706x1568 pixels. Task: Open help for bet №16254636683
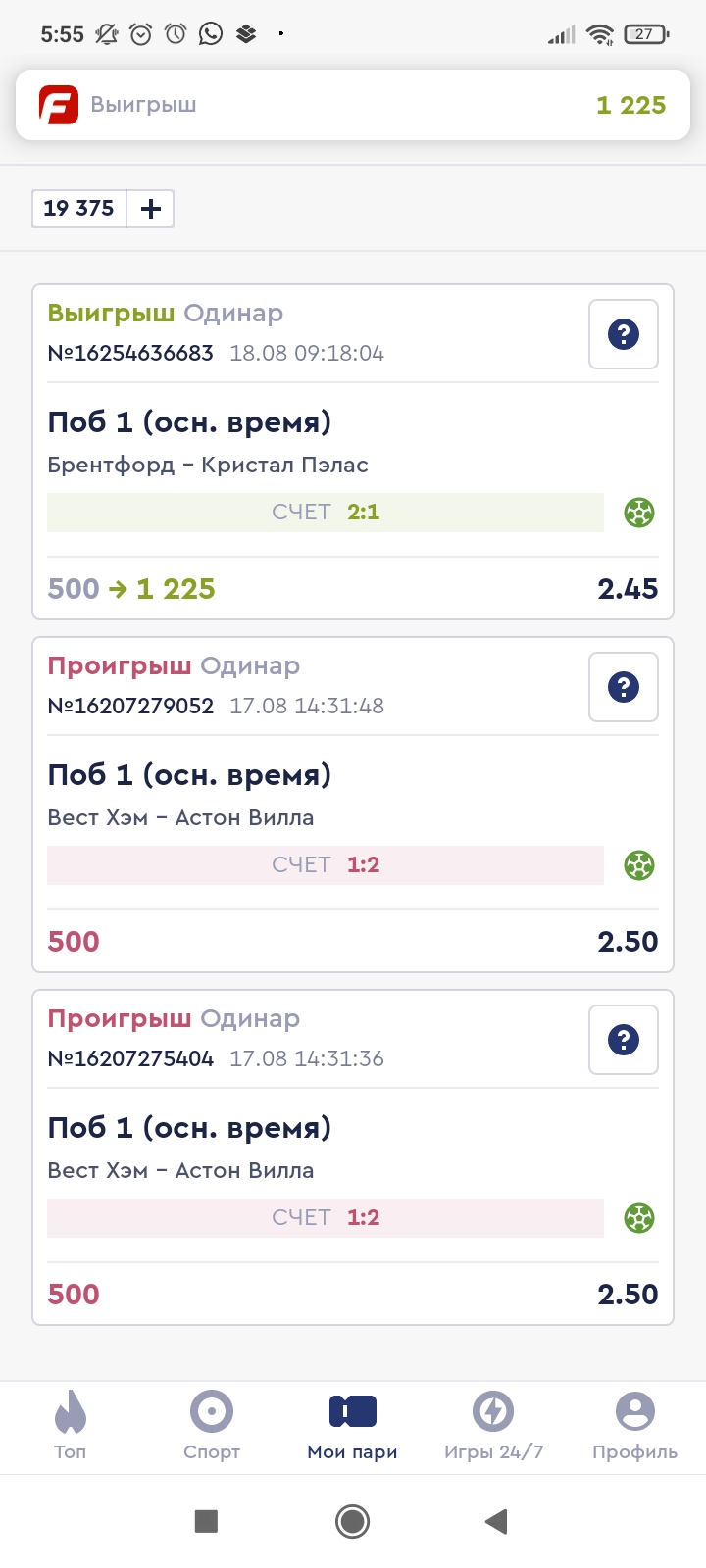click(624, 334)
